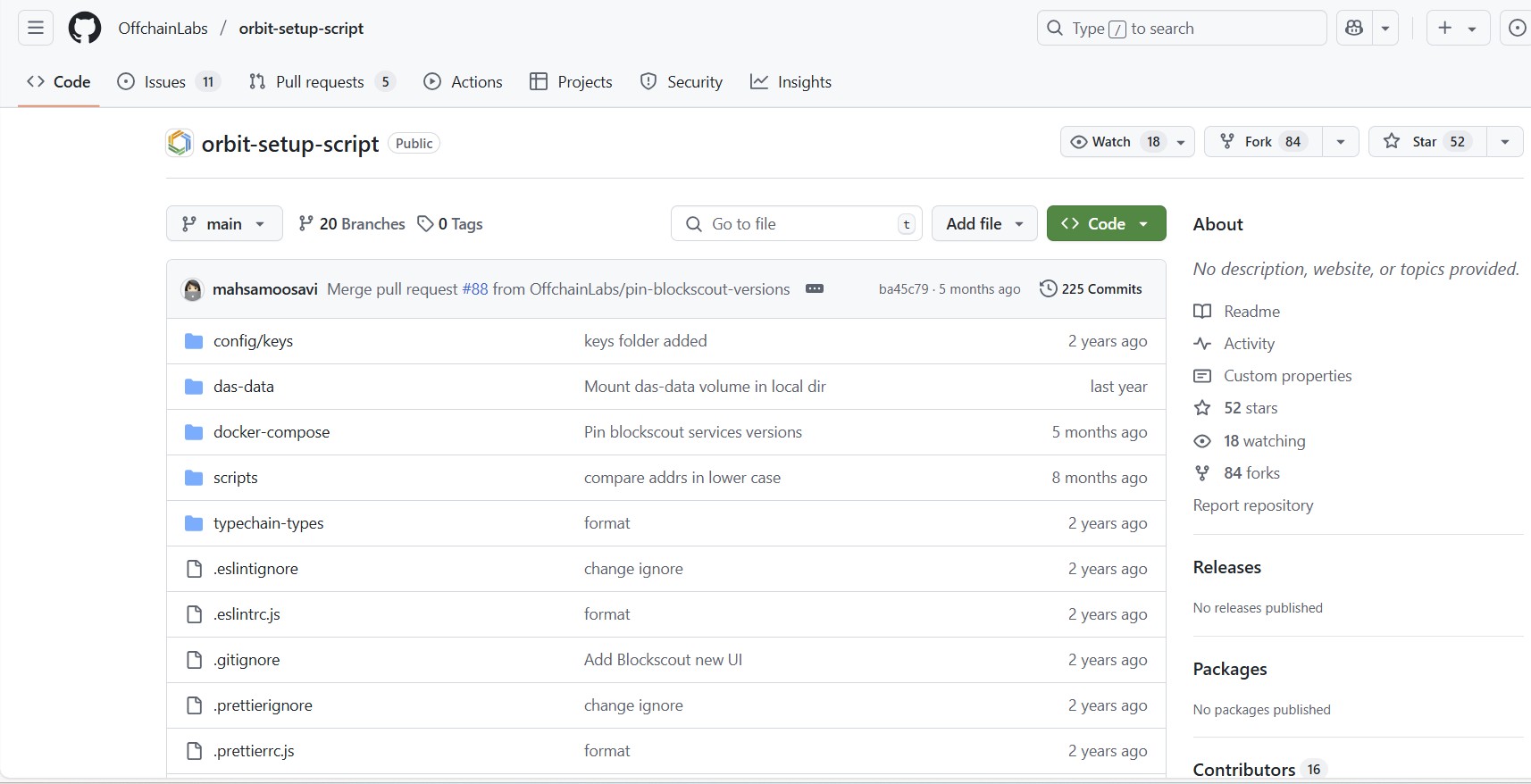Expand the commit message ellipsis button

click(814, 288)
